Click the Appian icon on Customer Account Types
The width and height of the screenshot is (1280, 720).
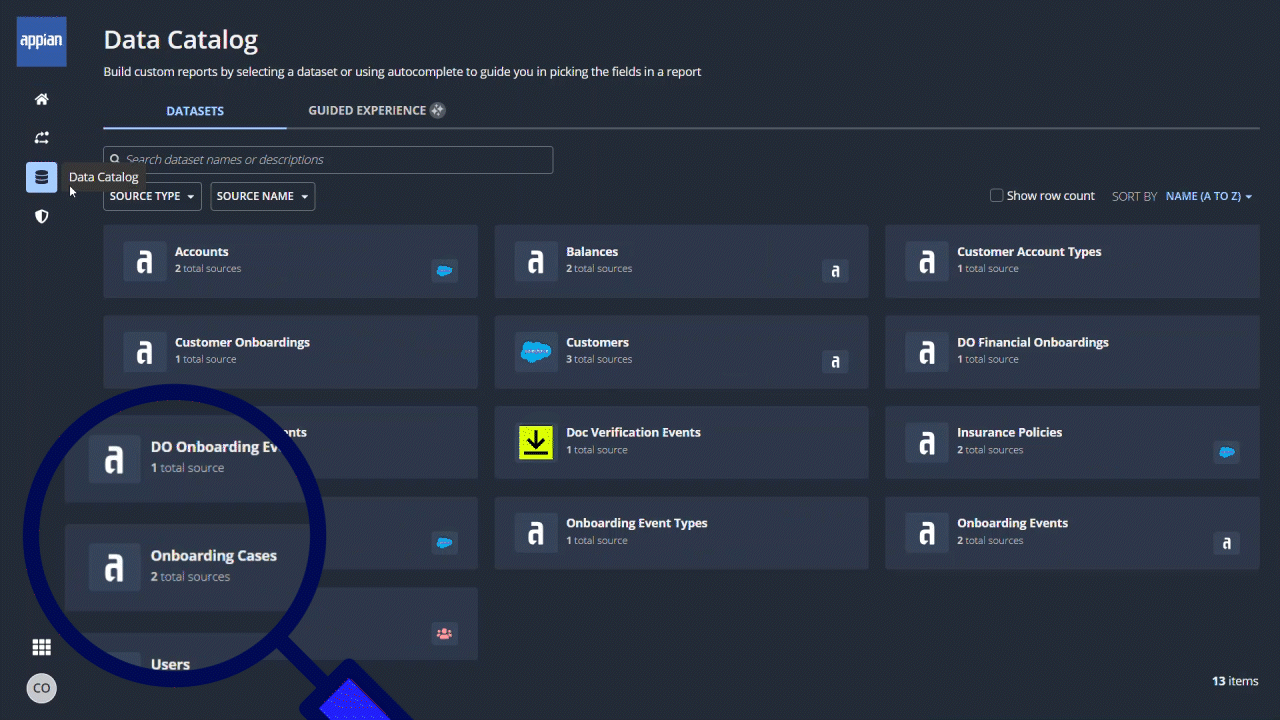click(927, 261)
